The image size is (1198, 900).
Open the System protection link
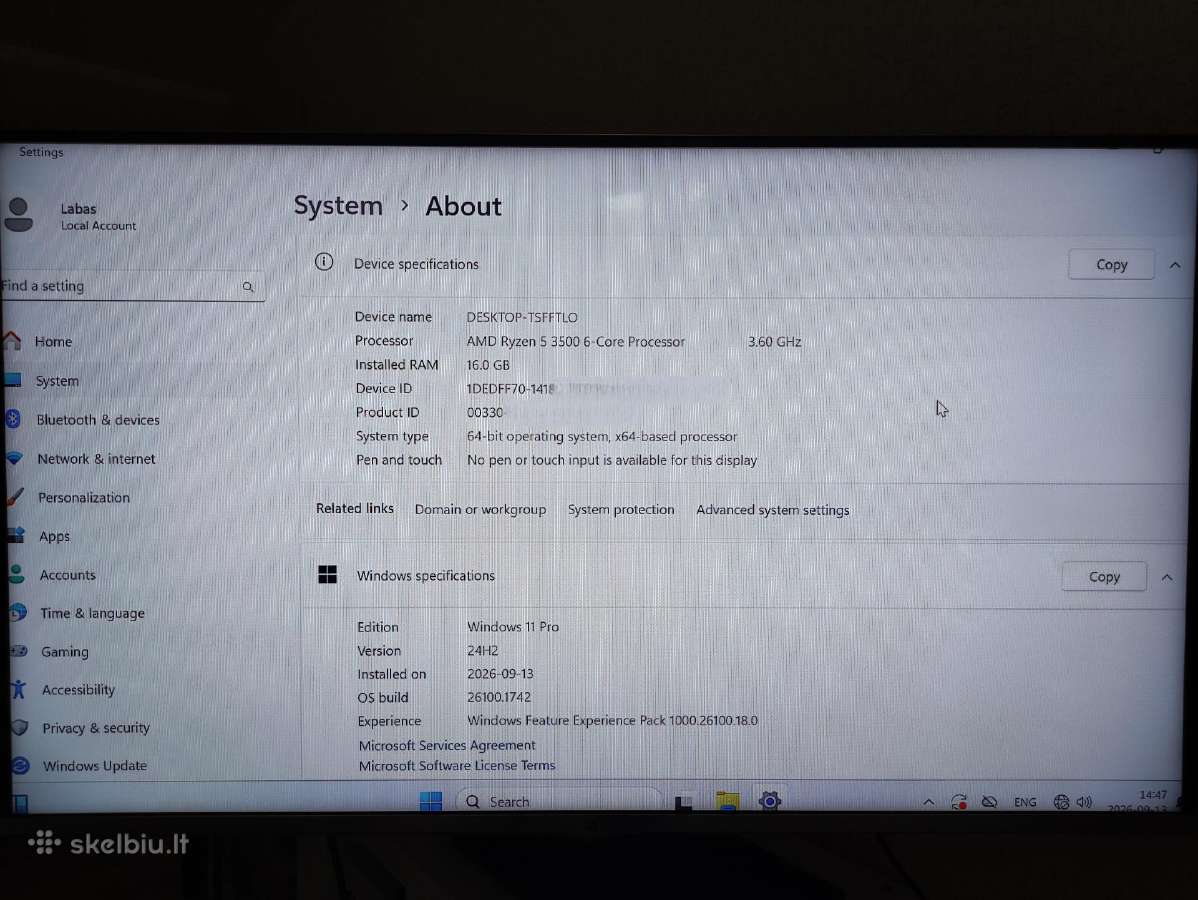(620, 510)
